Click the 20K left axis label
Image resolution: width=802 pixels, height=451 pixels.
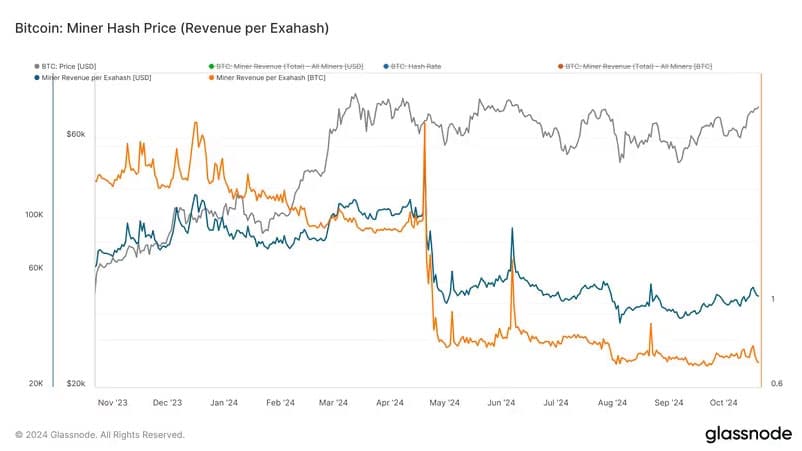tap(36, 384)
